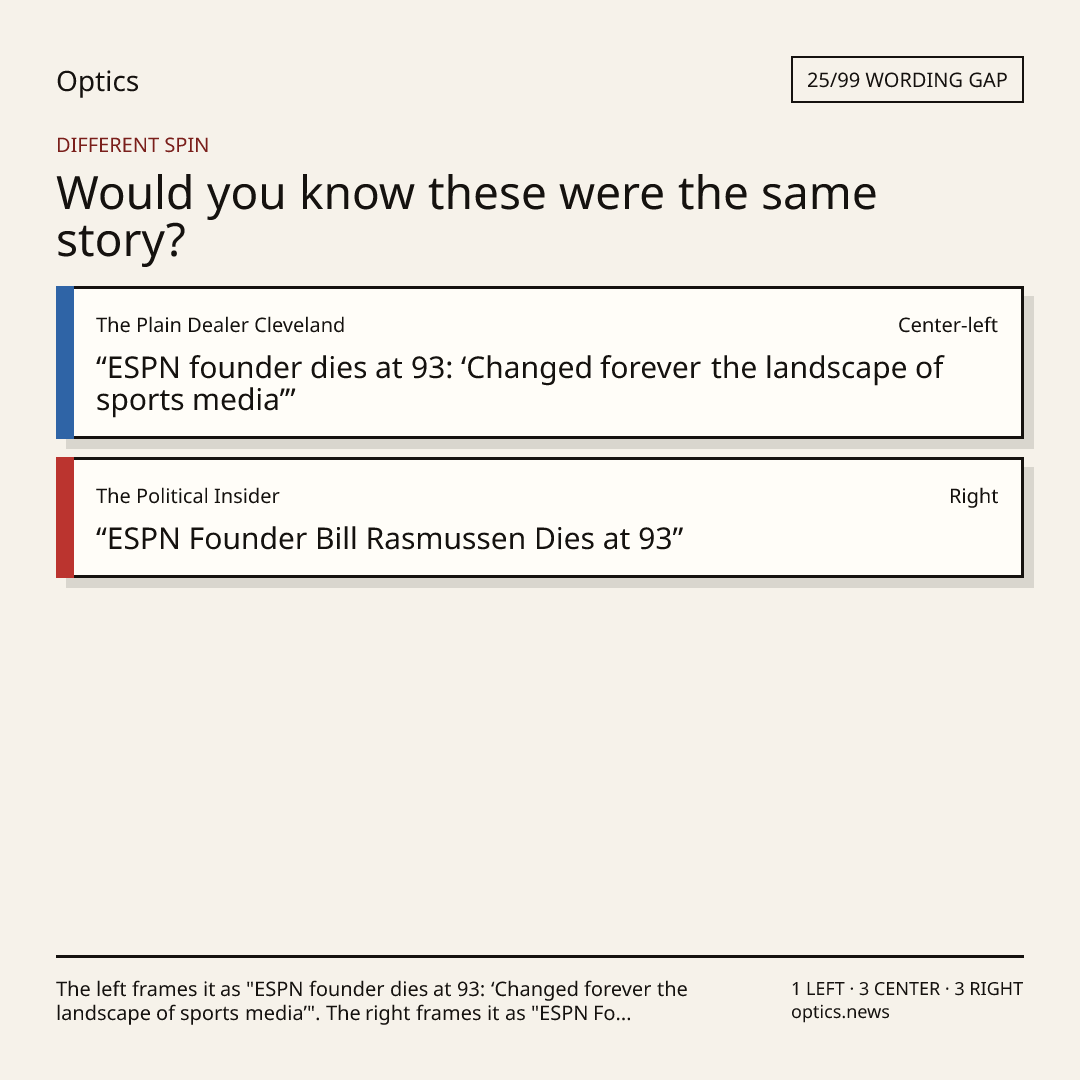Open the optics.news link
Viewport: 1080px width, 1080px height.
click(x=840, y=1012)
